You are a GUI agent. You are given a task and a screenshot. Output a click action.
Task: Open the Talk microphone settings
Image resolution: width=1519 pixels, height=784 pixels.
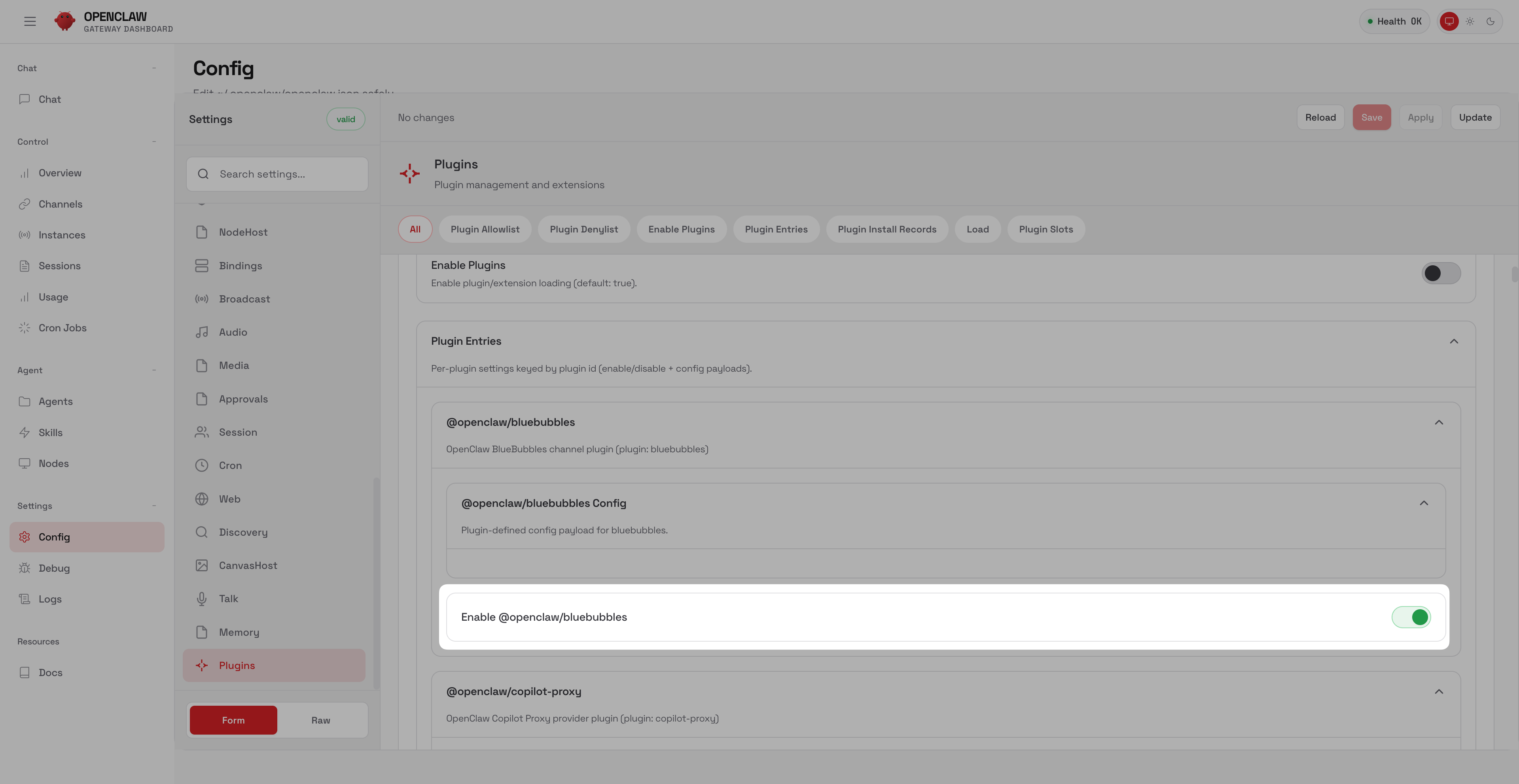pyautogui.click(x=229, y=598)
